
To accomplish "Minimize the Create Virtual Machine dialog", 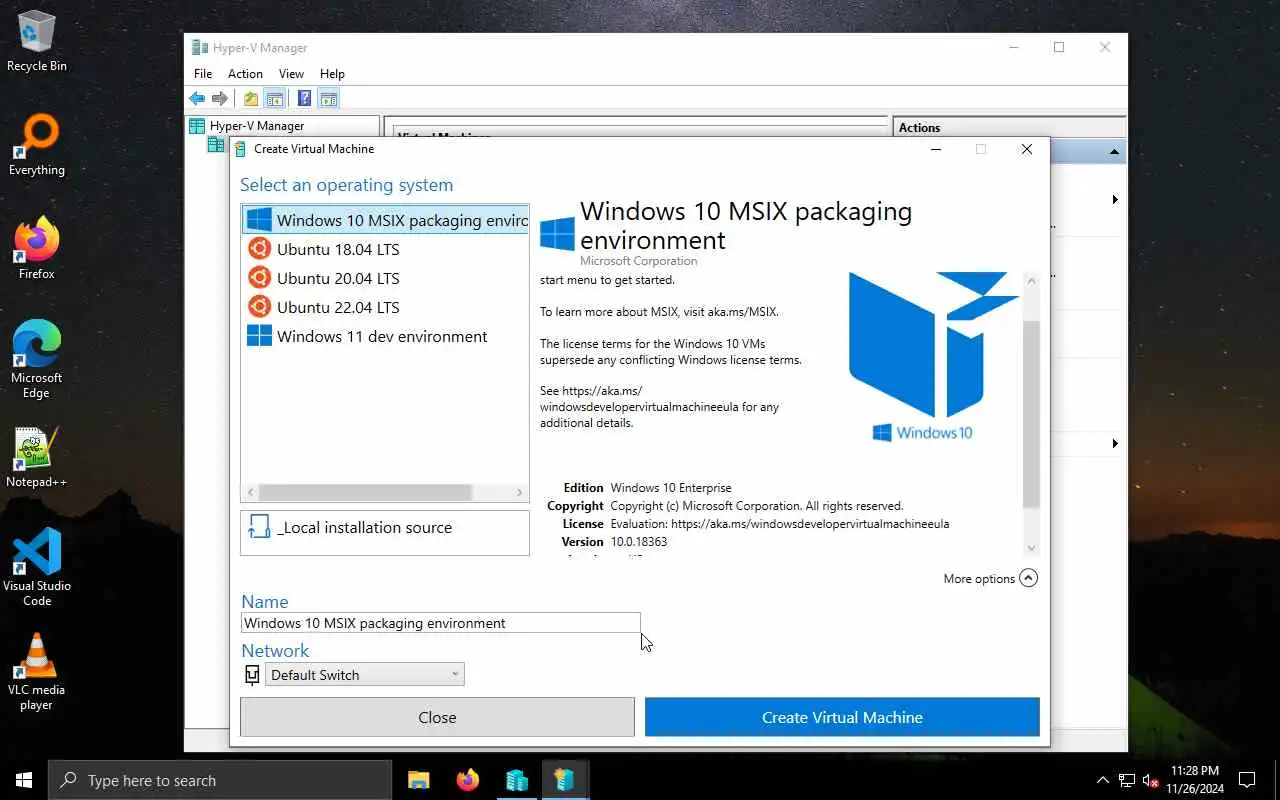I will [936, 149].
